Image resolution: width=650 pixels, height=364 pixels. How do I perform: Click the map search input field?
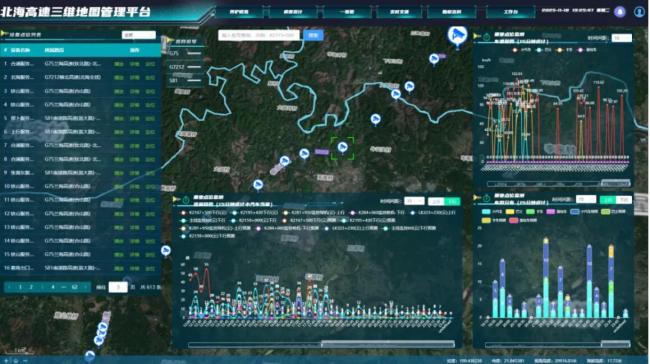[x=260, y=35]
